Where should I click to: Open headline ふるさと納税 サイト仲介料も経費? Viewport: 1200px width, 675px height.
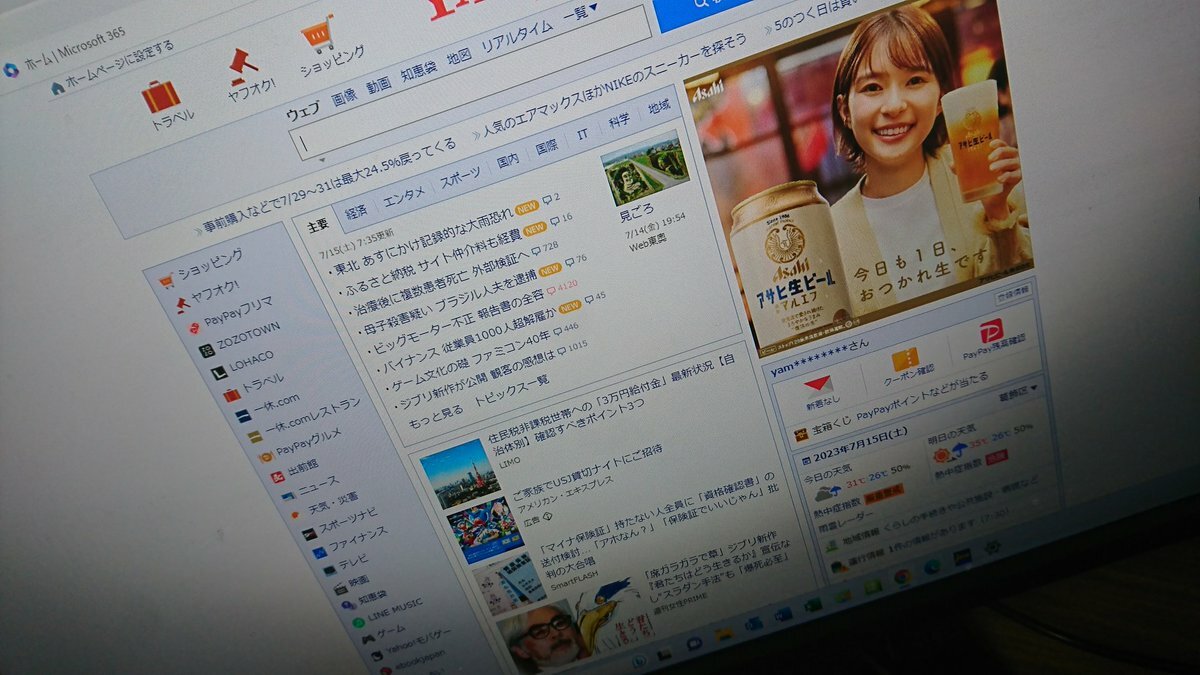pyautogui.click(x=435, y=262)
